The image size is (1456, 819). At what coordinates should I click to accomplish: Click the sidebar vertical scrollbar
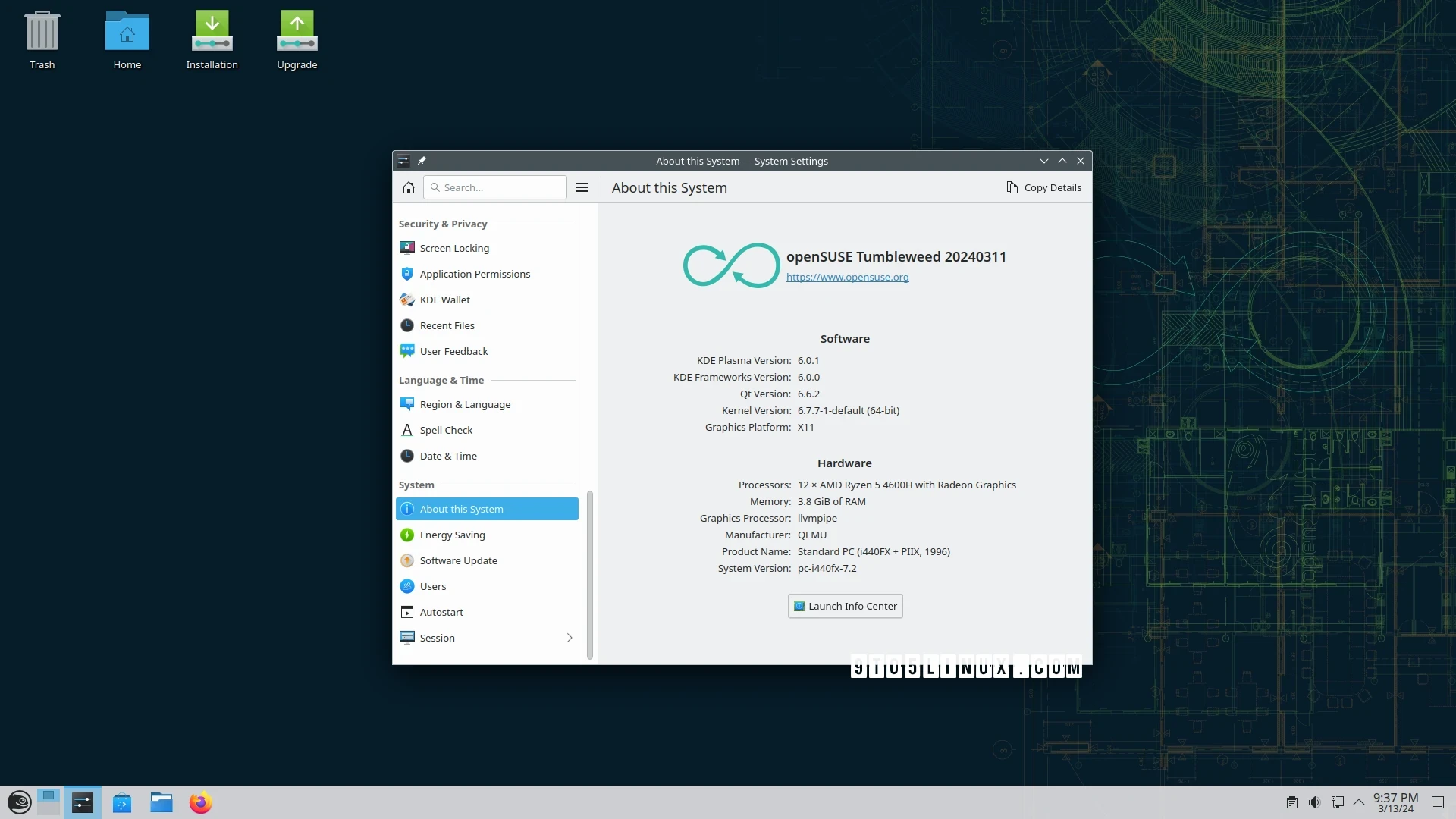589,574
